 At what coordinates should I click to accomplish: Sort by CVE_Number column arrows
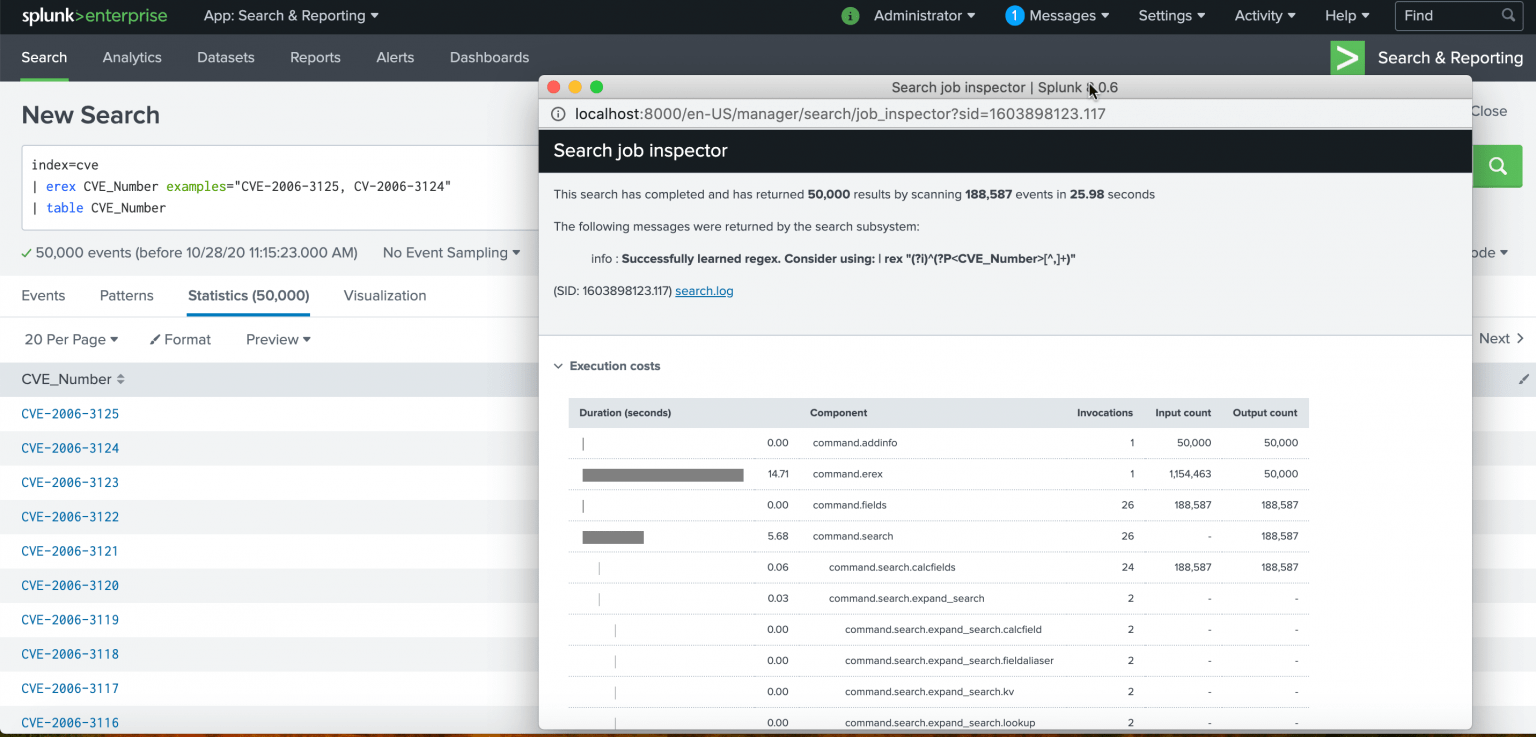(121, 380)
